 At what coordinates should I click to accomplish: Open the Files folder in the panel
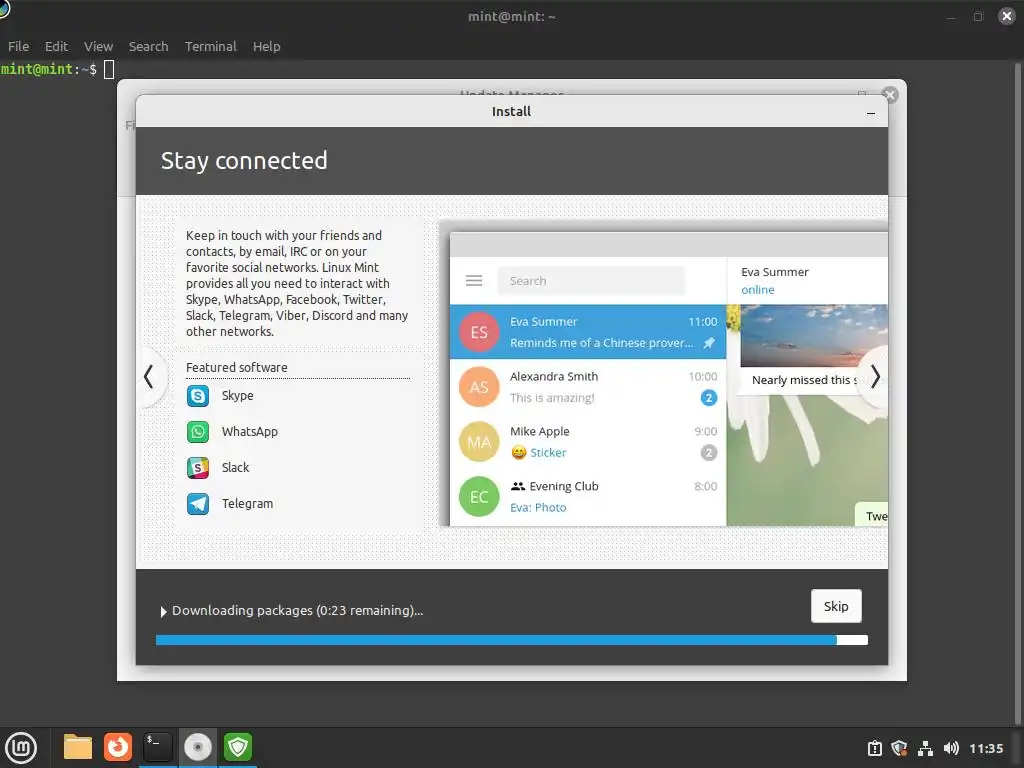click(x=78, y=747)
